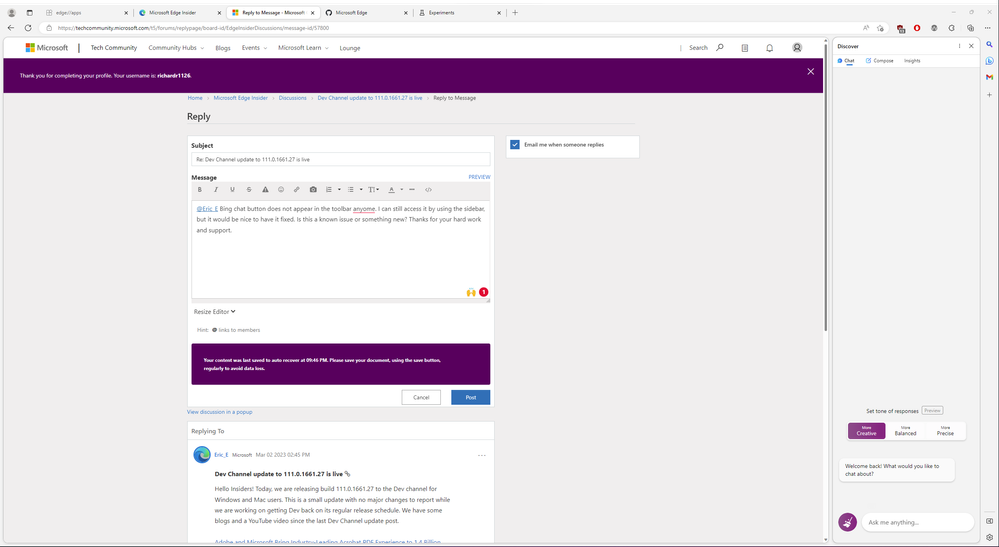Image resolution: width=999 pixels, height=547 pixels.
Task: Refresh the page
Action: 28,28
